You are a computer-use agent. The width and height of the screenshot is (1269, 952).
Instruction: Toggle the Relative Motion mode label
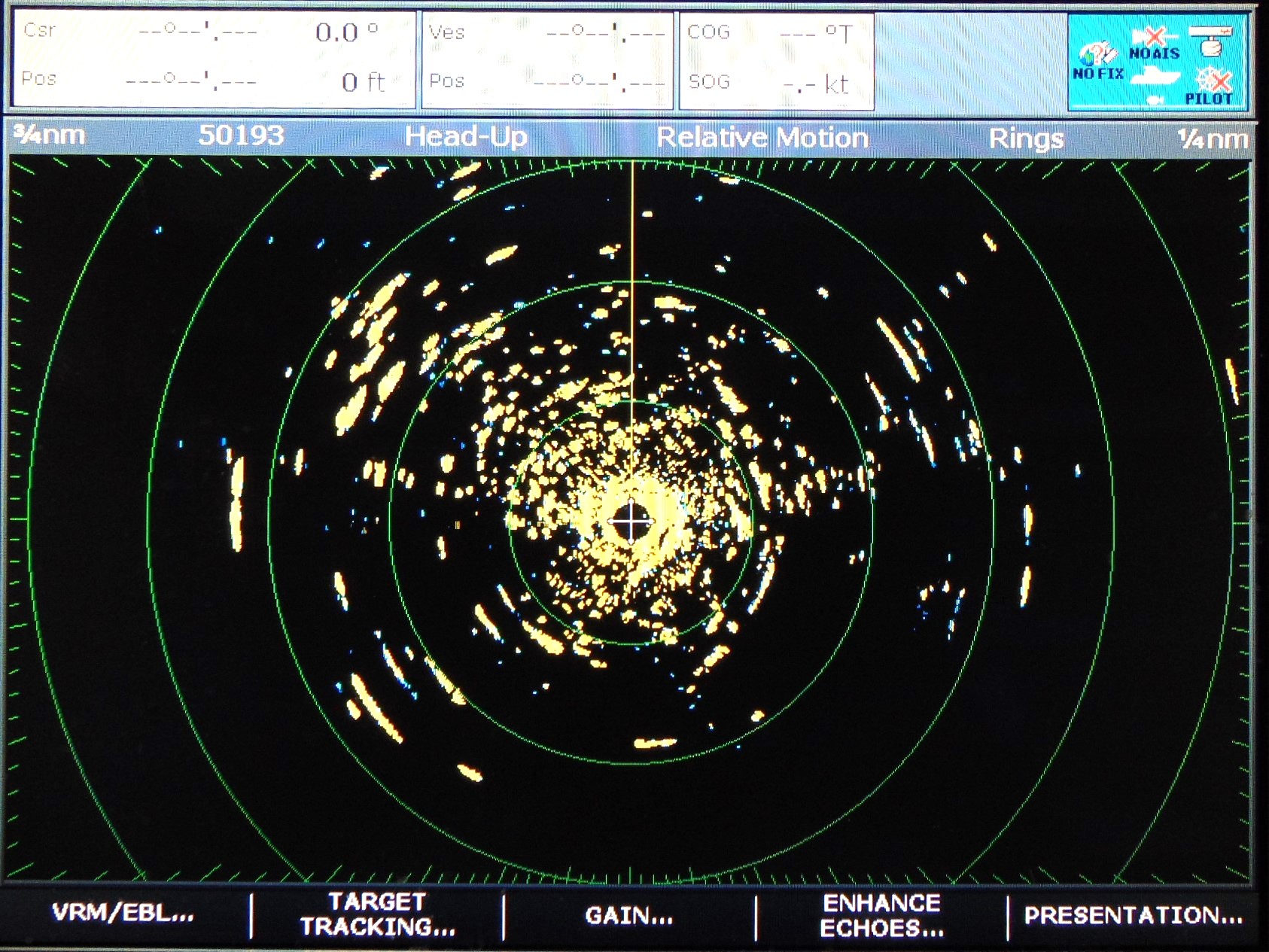point(762,138)
